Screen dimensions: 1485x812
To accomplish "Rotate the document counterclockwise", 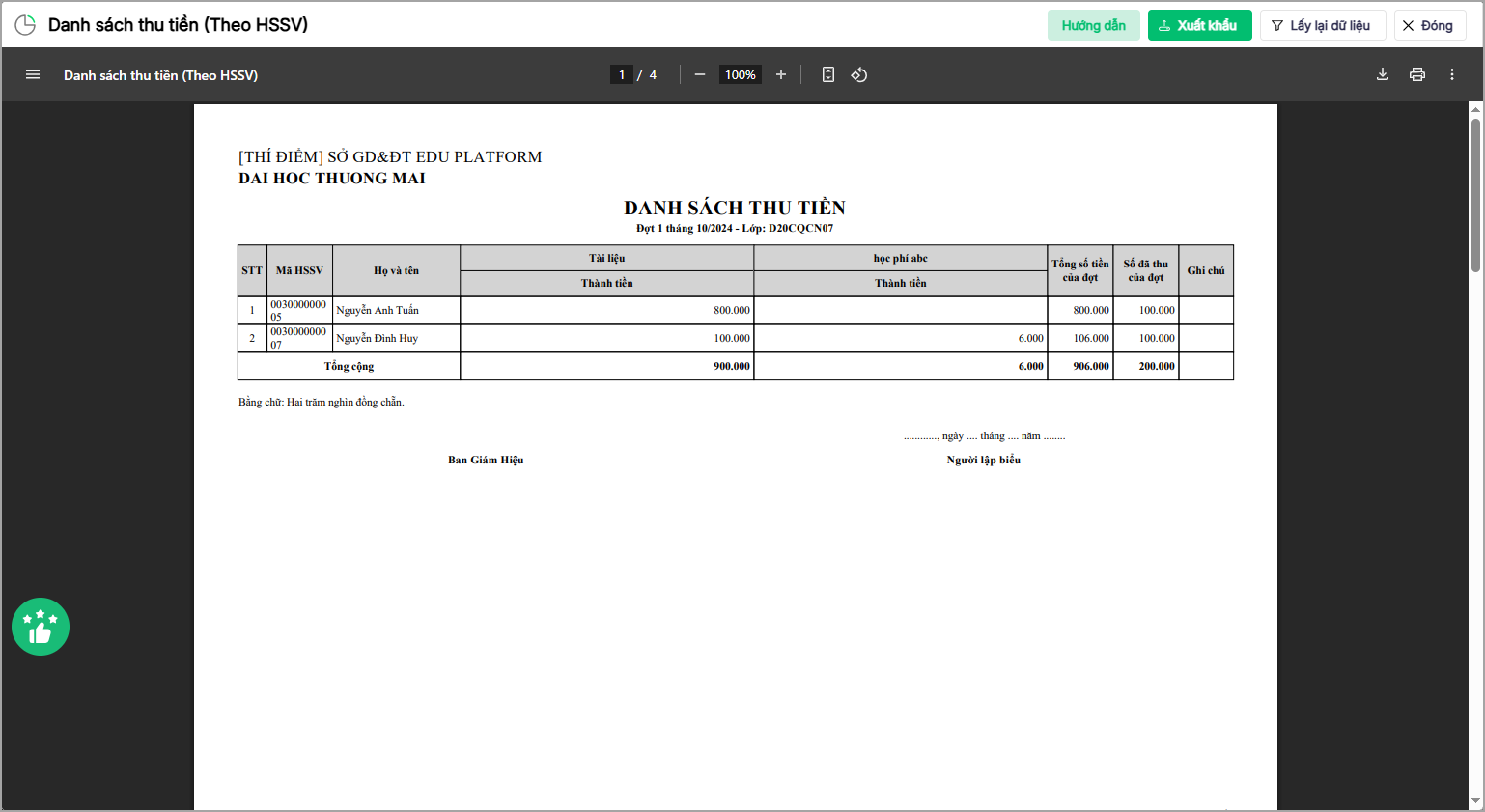I will coord(859,74).
